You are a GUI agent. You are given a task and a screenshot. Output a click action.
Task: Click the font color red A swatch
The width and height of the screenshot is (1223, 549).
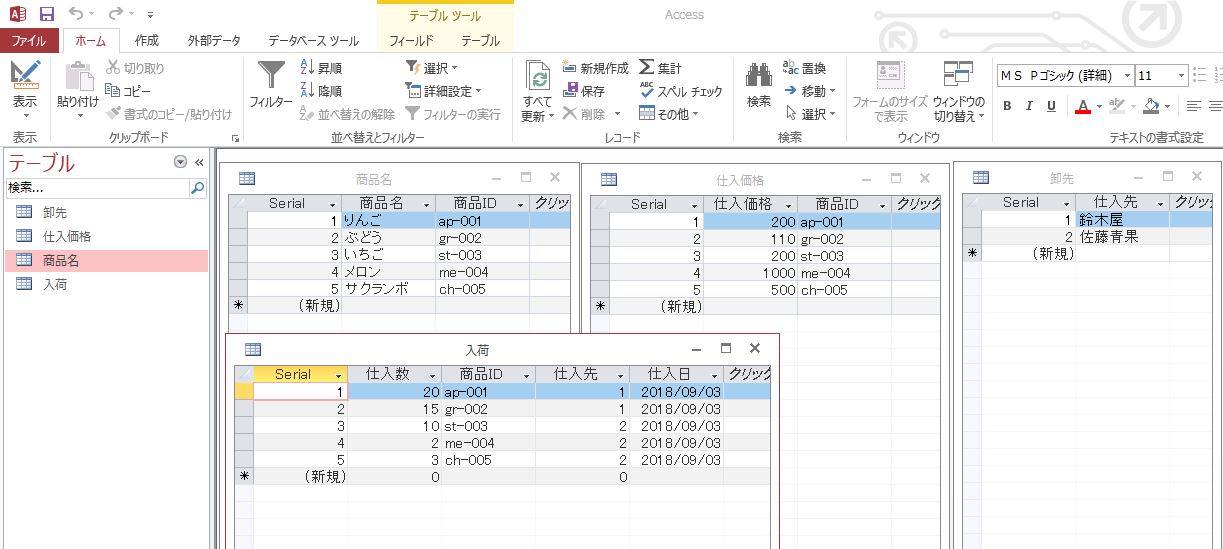[x=1083, y=106]
